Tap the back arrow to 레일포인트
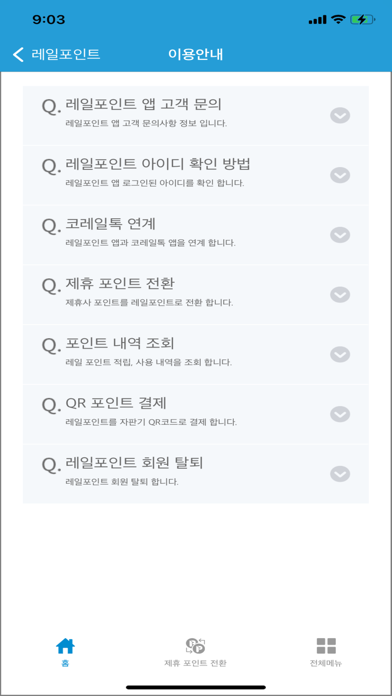This screenshot has height=696, width=392. pyautogui.click(x=18, y=55)
